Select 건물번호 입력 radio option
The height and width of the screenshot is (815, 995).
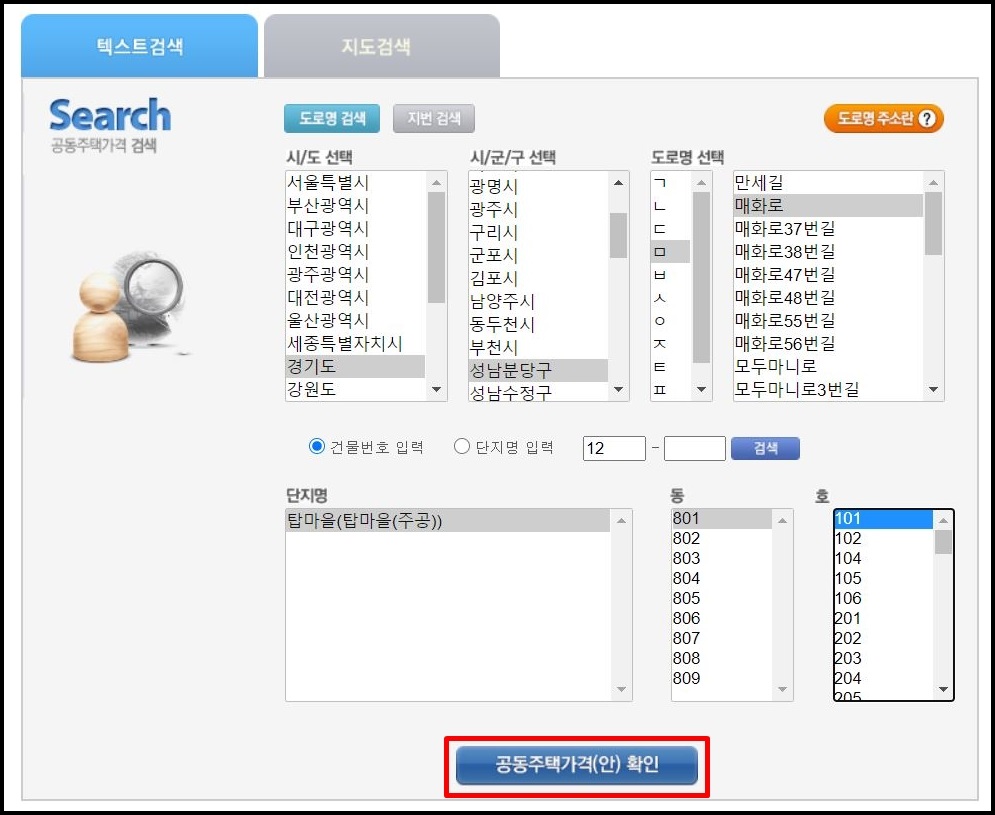(x=317, y=447)
